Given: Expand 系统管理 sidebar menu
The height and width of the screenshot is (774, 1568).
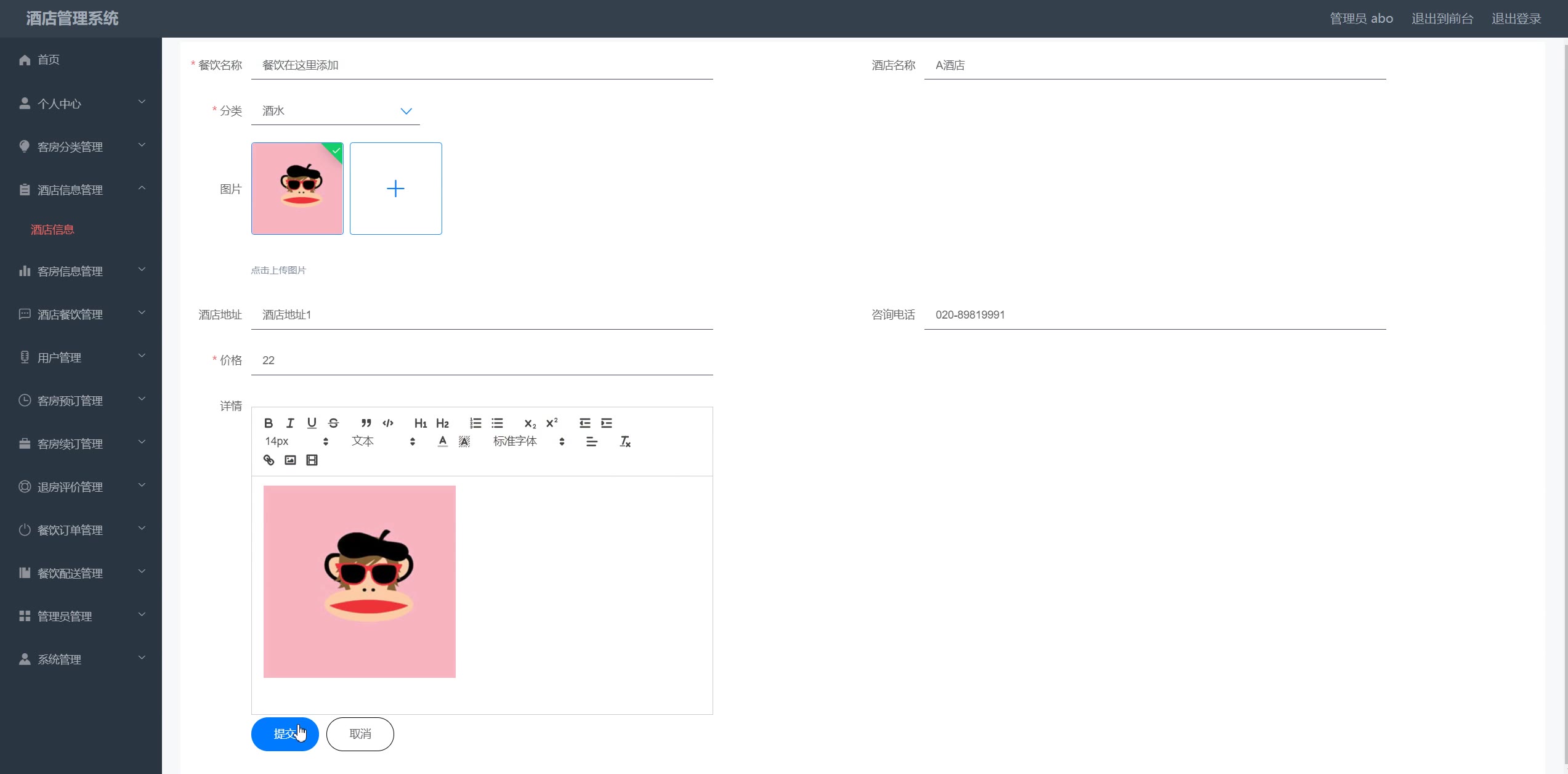Looking at the screenshot, I should [81, 659].
